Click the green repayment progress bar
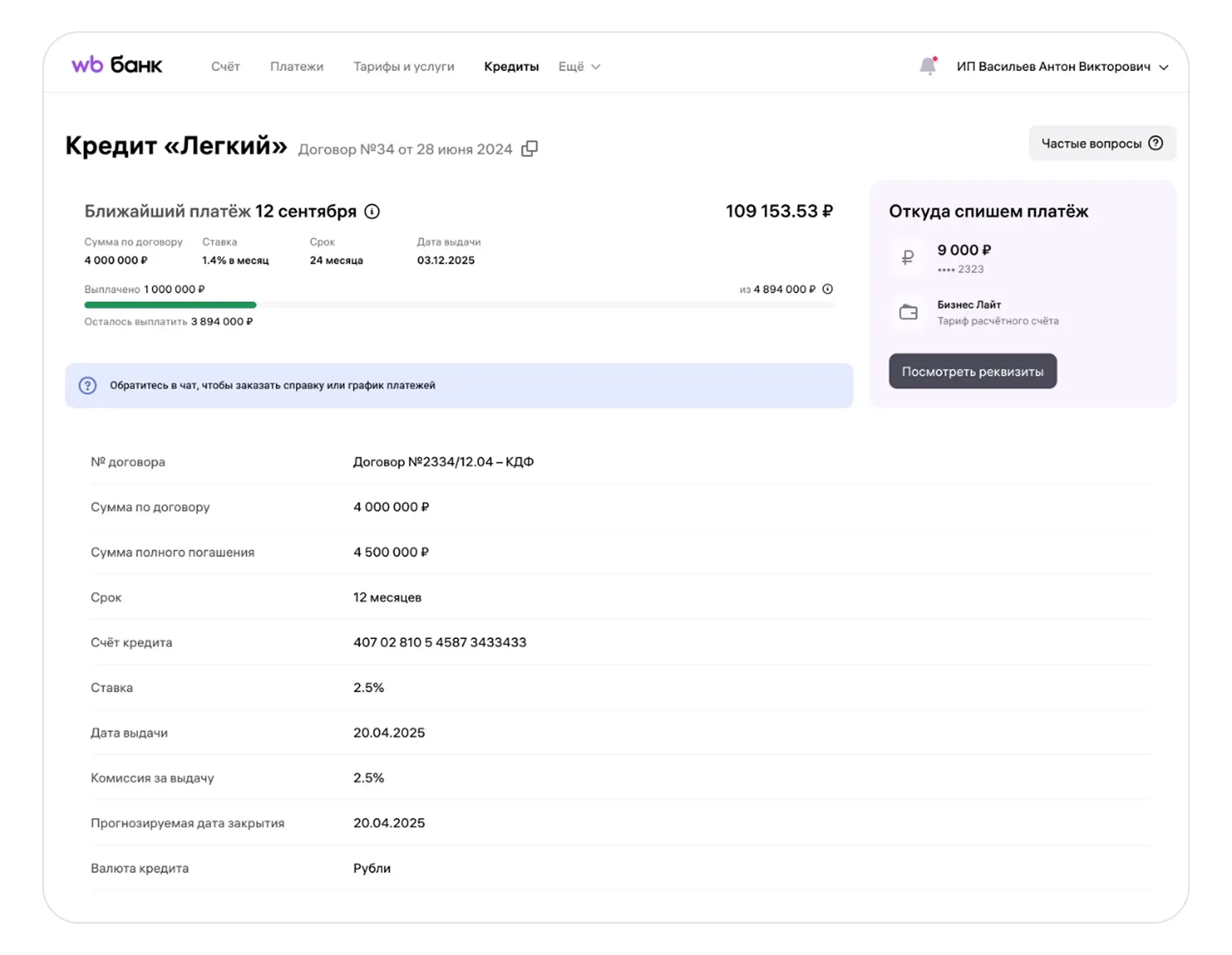Viewport: 1232px width, 955px height. point(170,304)
